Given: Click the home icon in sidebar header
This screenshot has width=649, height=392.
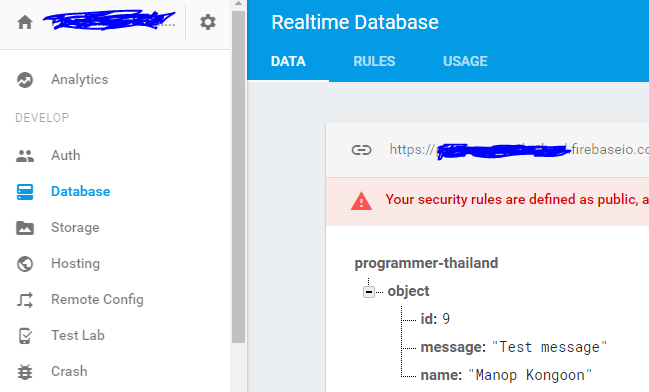Looking at the screenshot, I should (25, 22).
